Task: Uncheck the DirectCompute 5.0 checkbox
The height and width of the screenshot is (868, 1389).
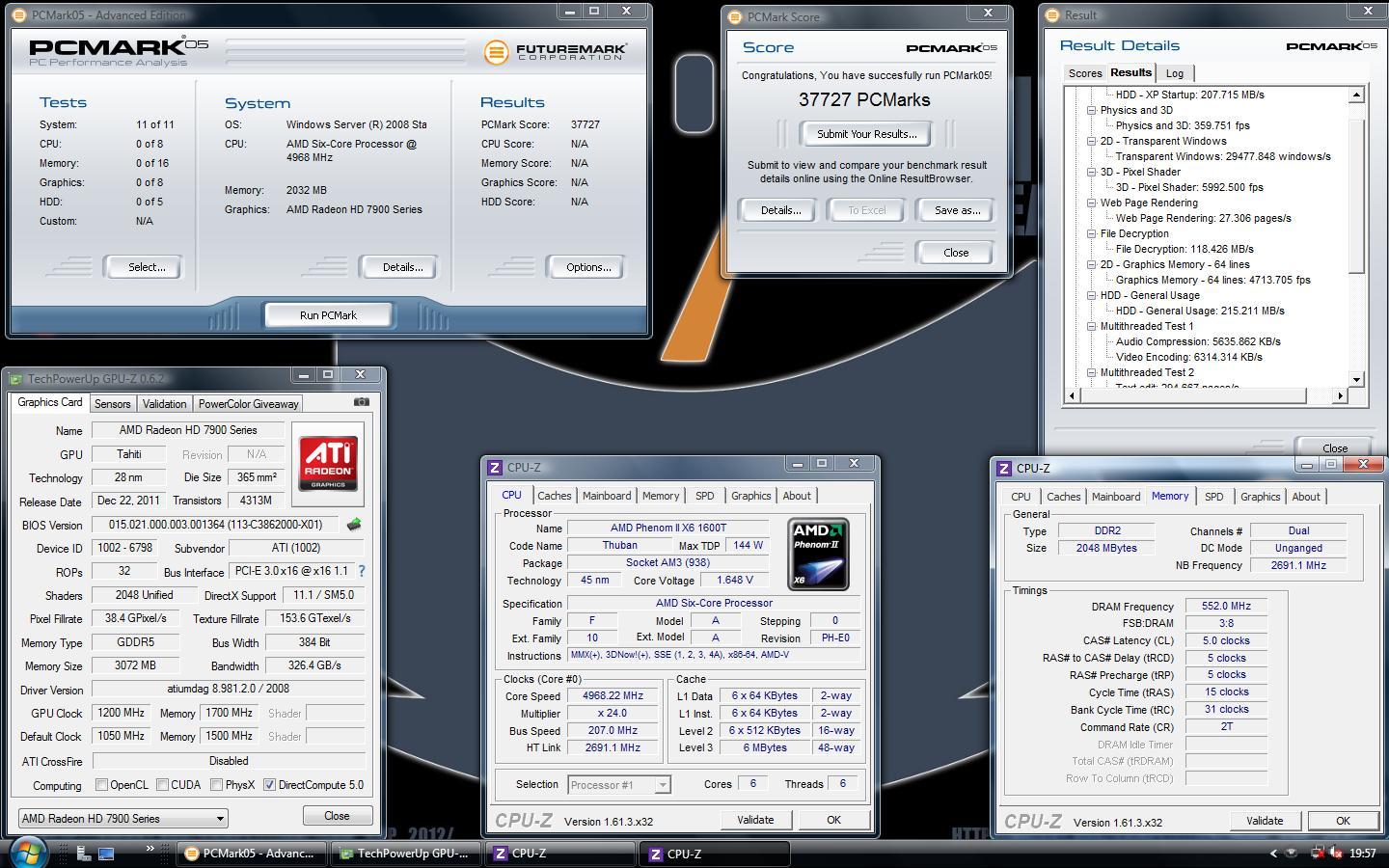Action: (x=269, y=785)
